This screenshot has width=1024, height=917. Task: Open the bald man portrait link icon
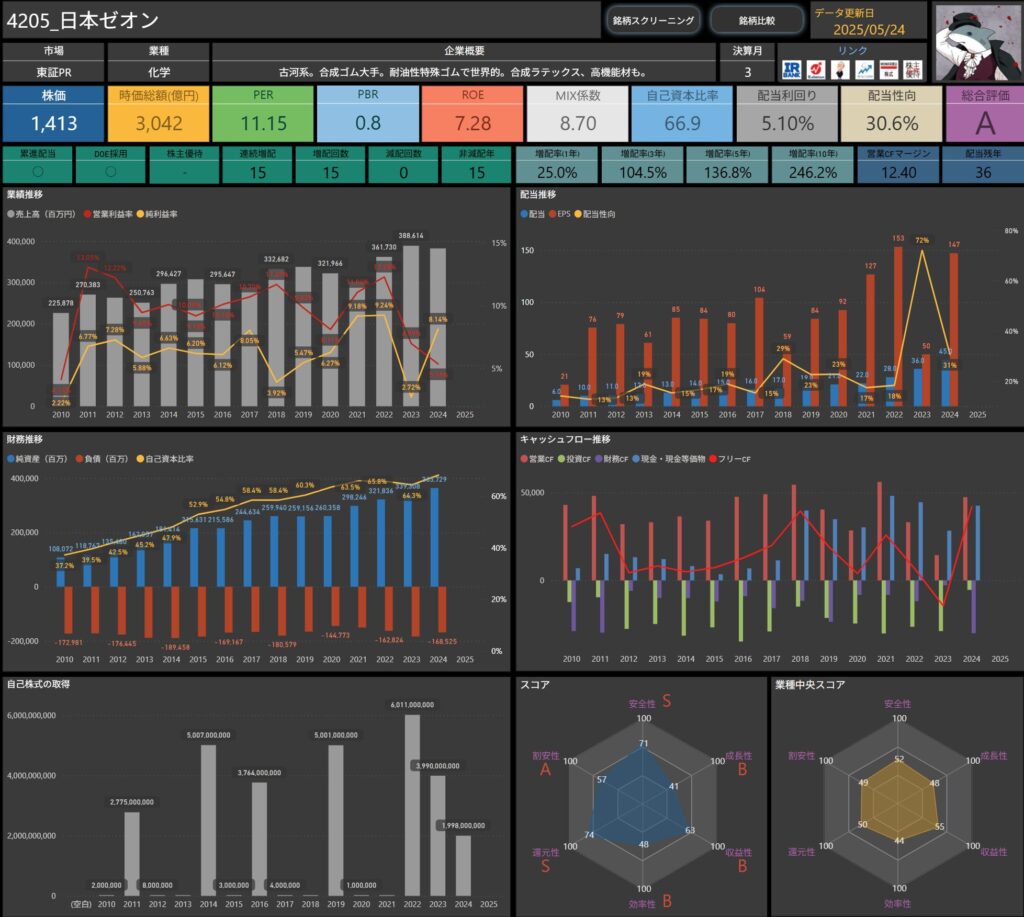[840, 70]
